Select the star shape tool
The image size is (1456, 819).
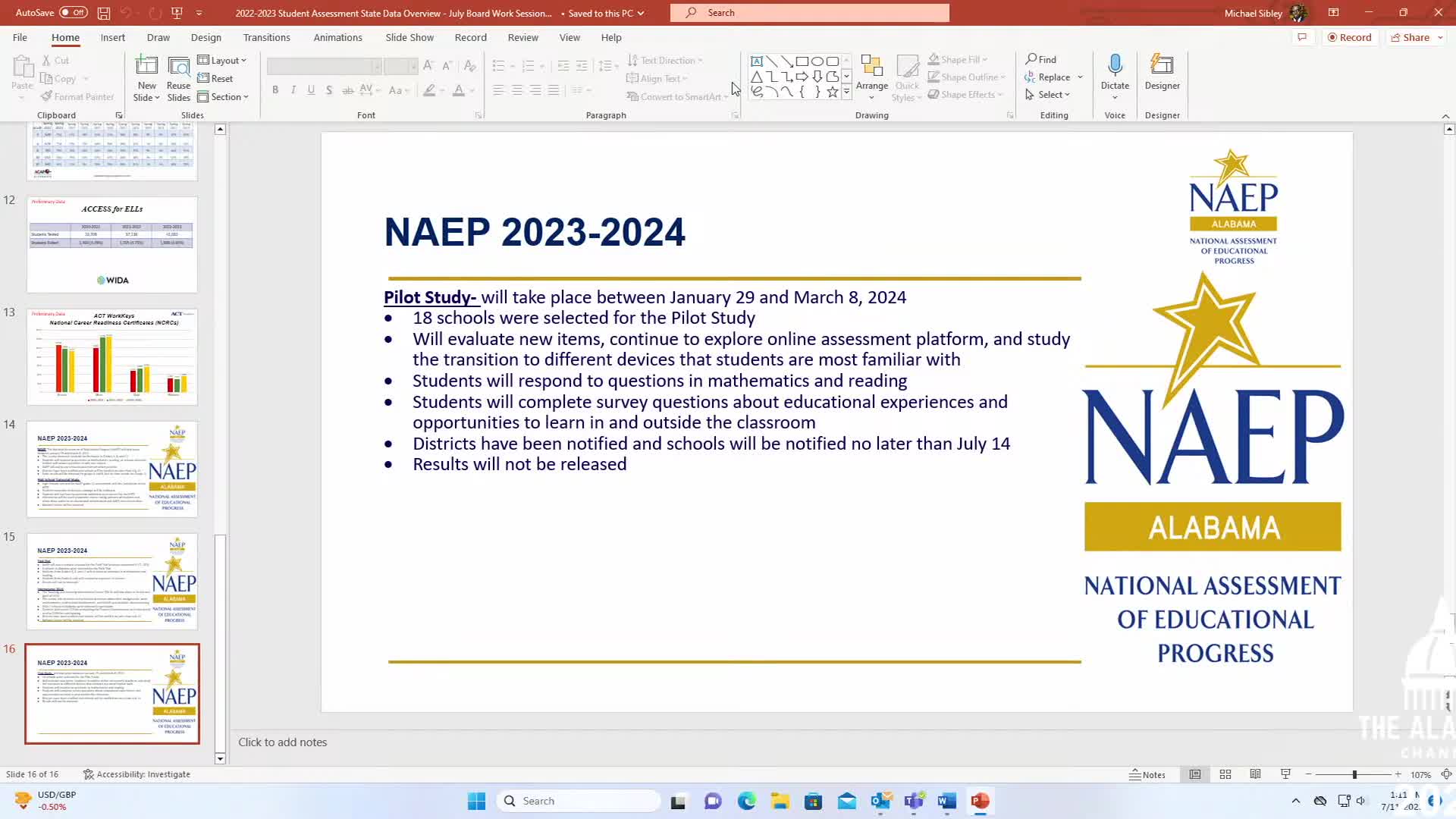click(x=832, y=92)
